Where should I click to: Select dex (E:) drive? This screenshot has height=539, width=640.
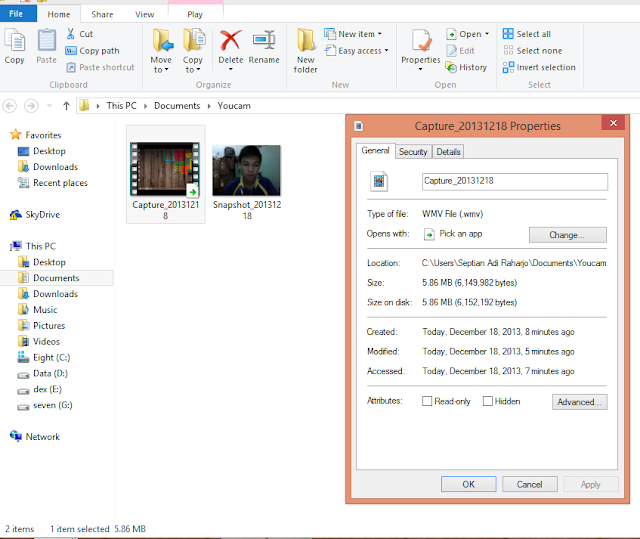coord(40,389)
